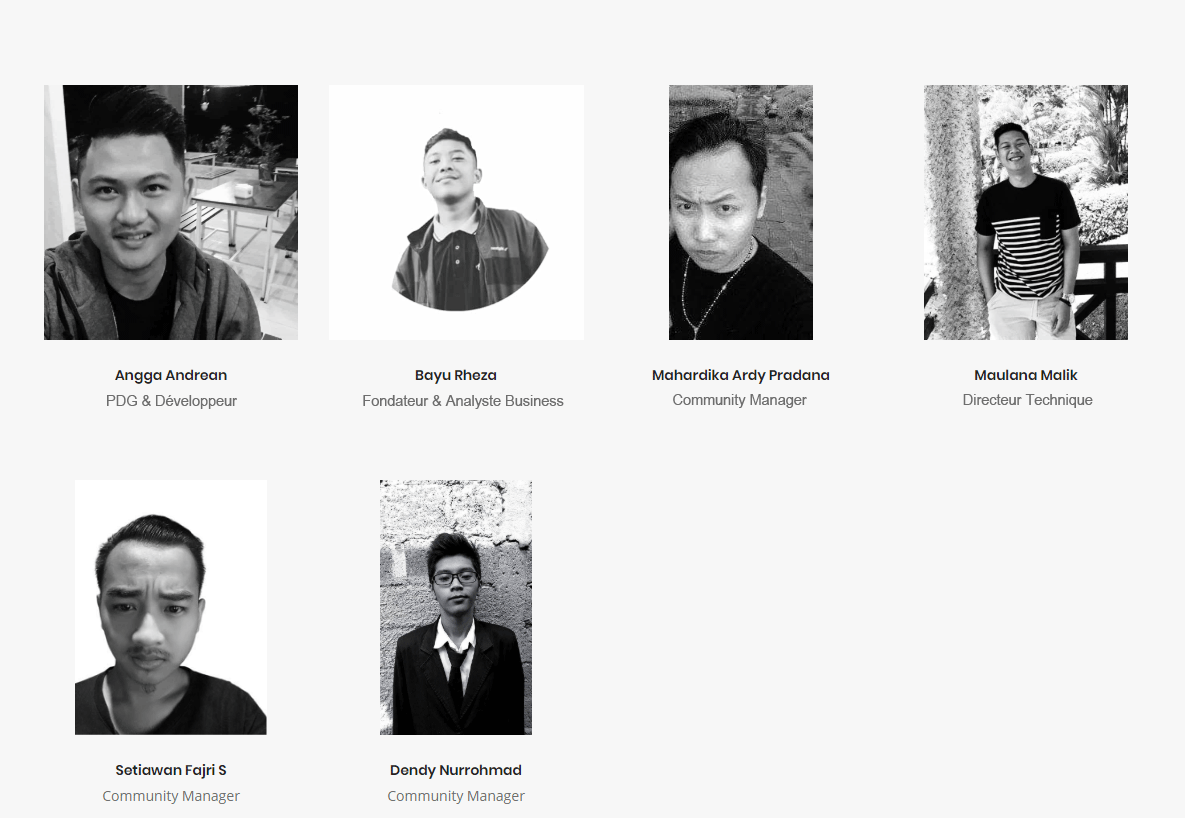Click Community Manager under Setiawan Fajri

coord(171,795)
